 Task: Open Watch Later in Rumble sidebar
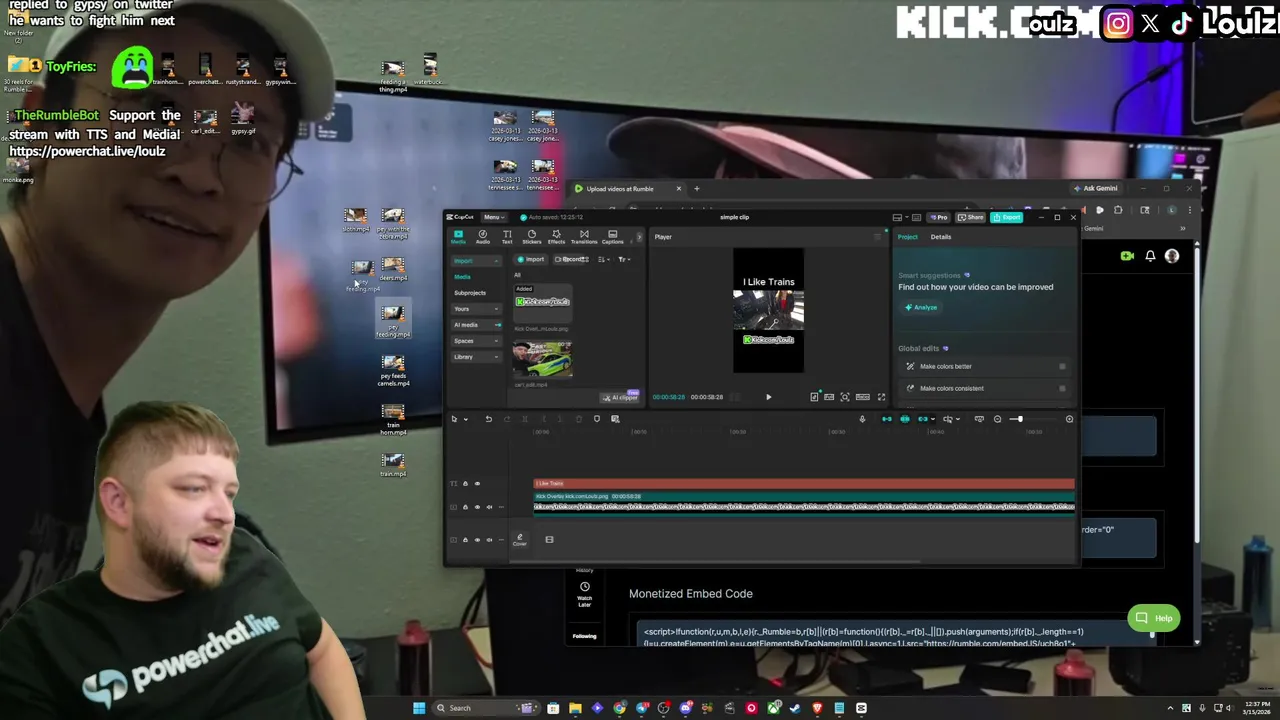[585, 594]
